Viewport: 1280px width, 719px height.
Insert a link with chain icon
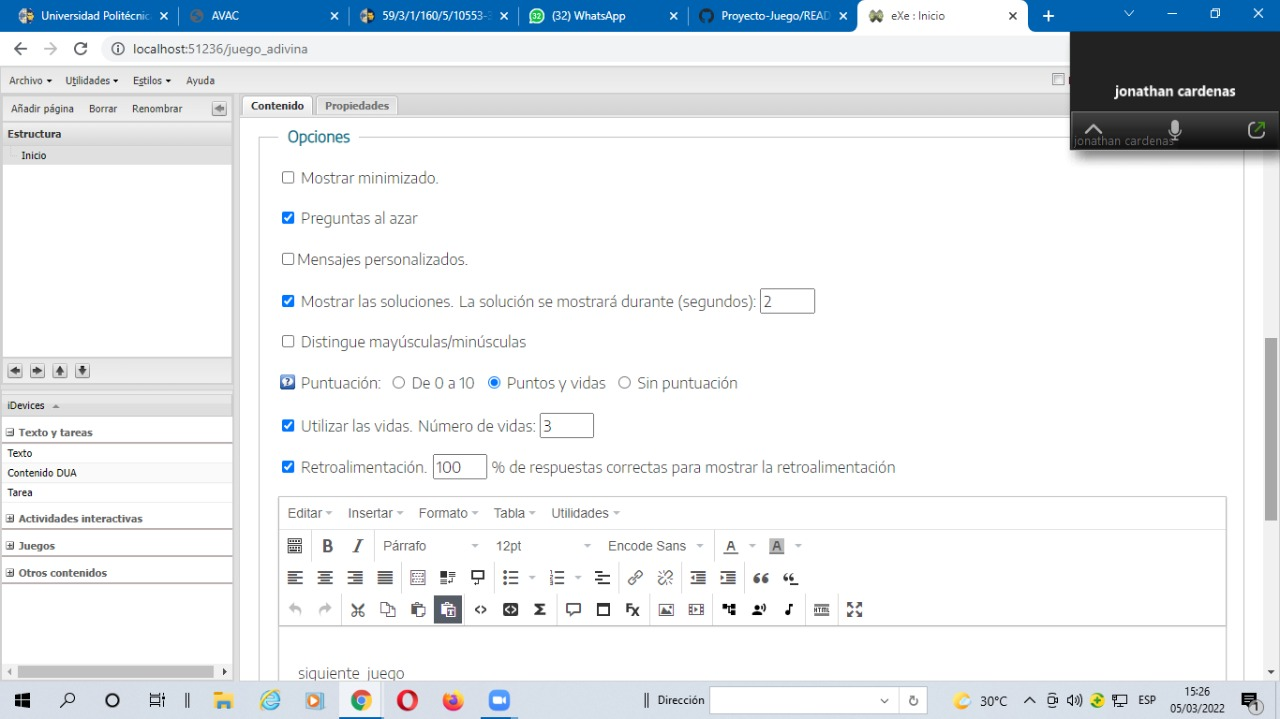(635, 578)
